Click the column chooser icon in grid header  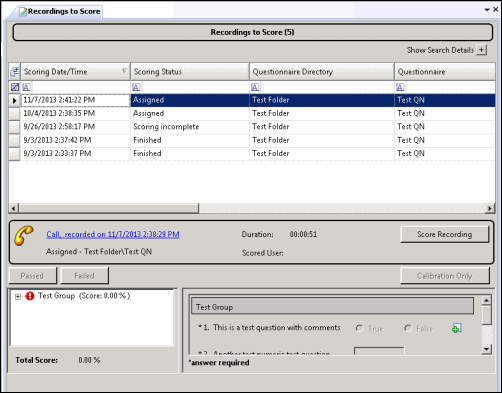tap(15, 72)
